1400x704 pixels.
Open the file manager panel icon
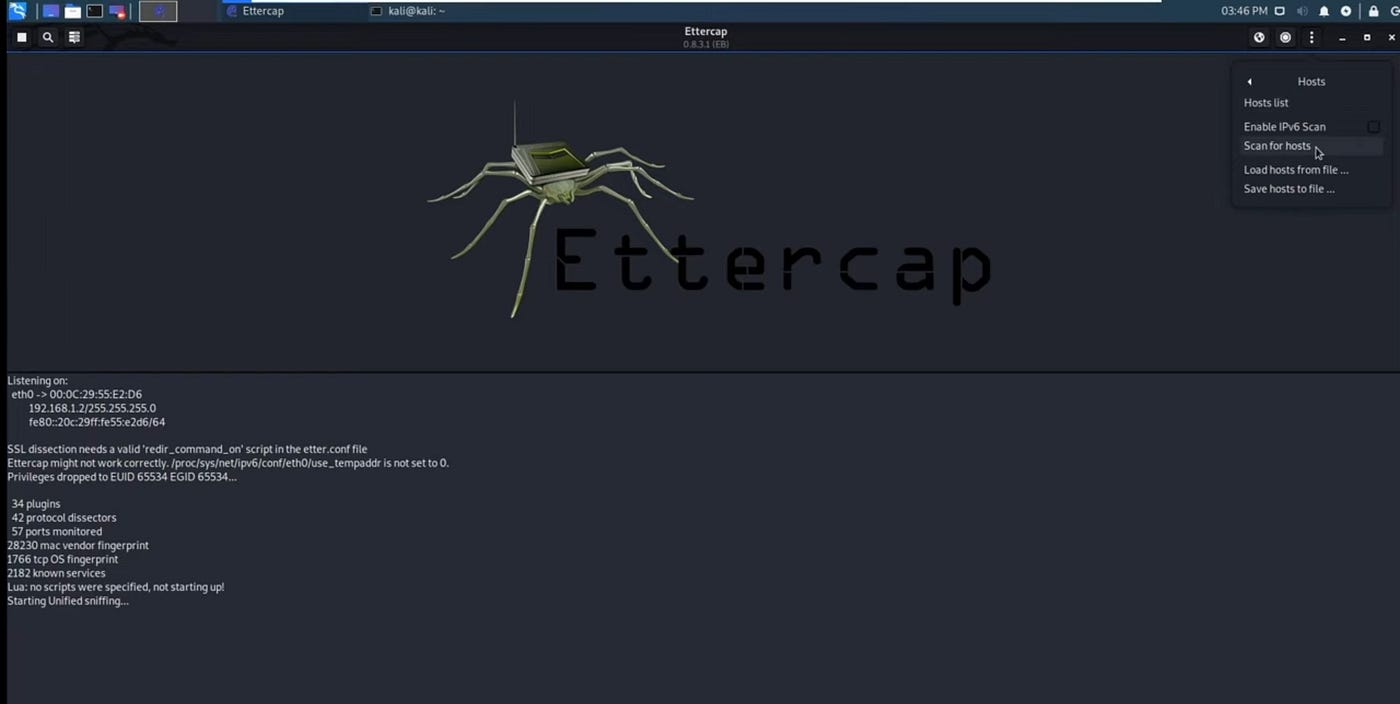72,11
